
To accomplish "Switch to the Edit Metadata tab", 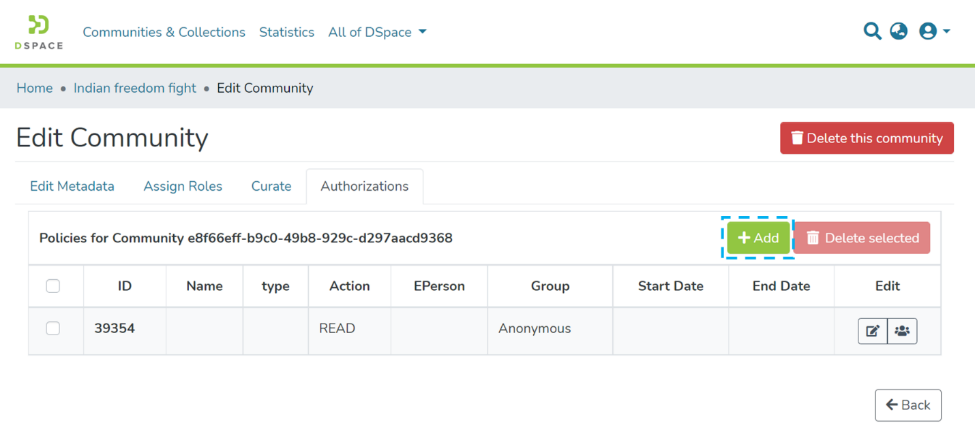I will point(72,186).
